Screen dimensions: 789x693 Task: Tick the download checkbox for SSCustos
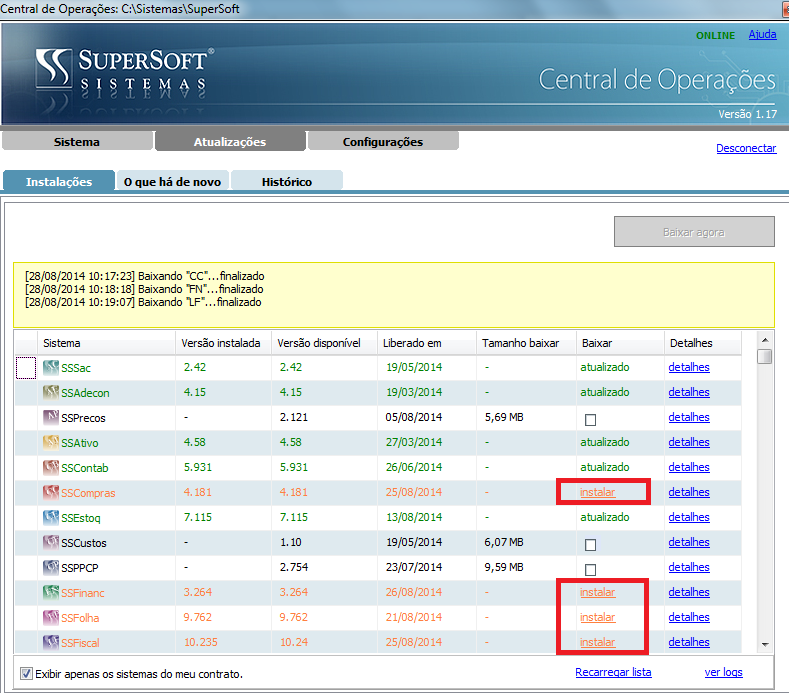pyautogui.click(x=590, y=545)
